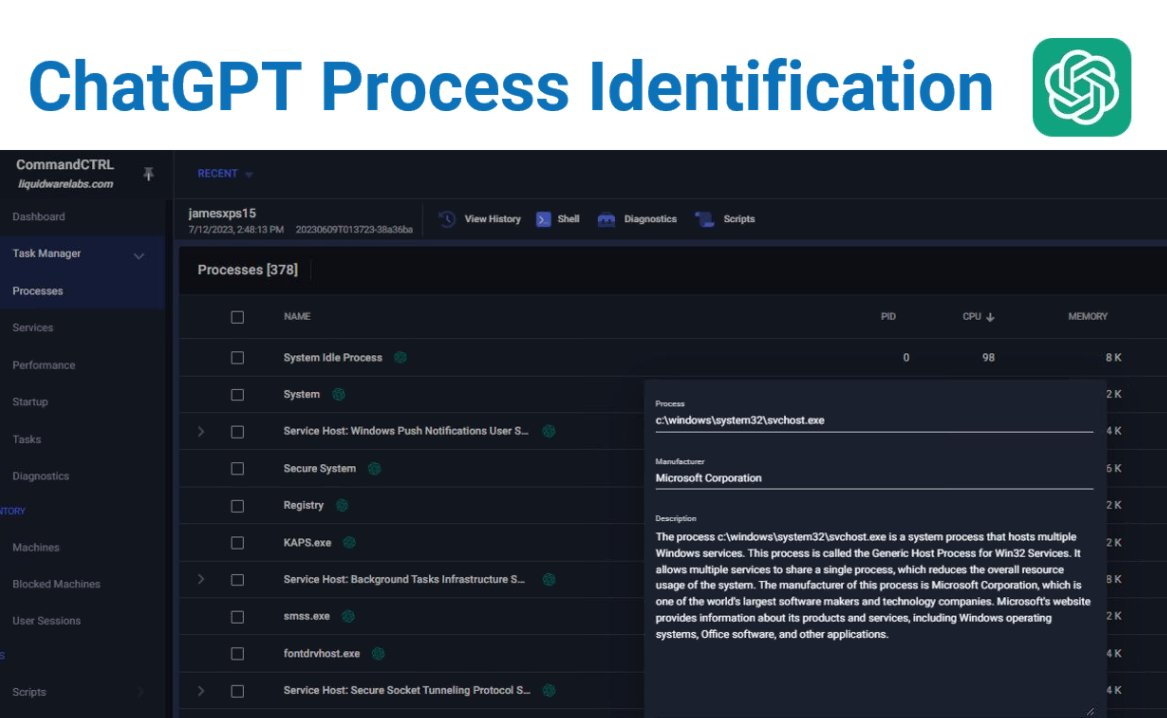Click ChatGPT icon beside KAPS.exe
Image resolution: width=1167 pixels, height=718 pixels.
coord(349,542)
